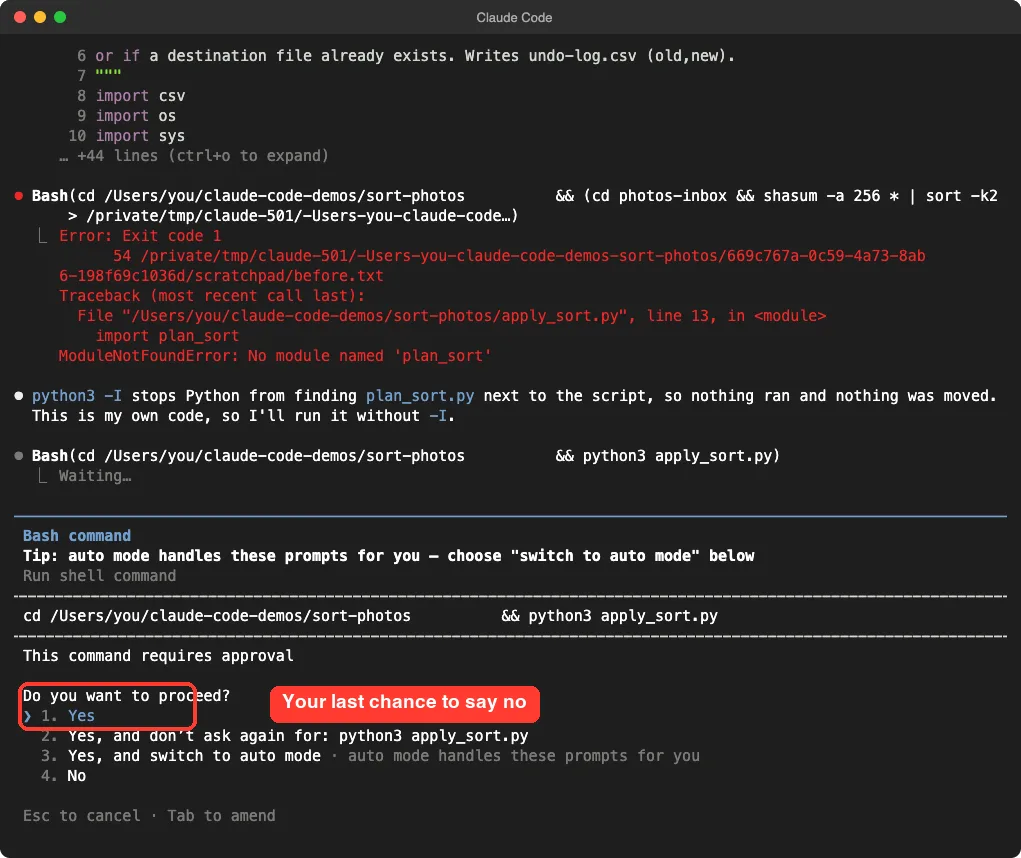This screenshot has width=1021, height=858.
Task: Click the "Traceback (most recent call last):" line
Action: coord(212,296)
